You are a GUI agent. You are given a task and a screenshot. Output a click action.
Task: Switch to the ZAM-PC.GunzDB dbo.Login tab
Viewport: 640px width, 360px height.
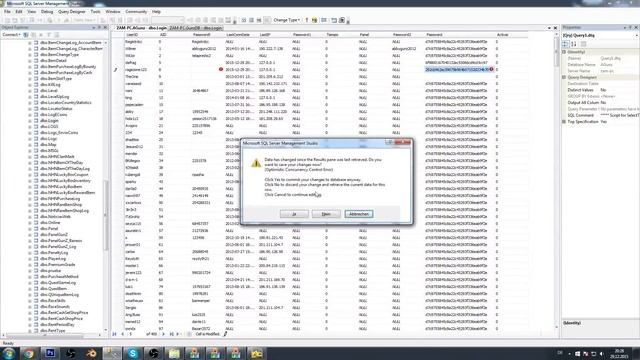coord(196,28)
